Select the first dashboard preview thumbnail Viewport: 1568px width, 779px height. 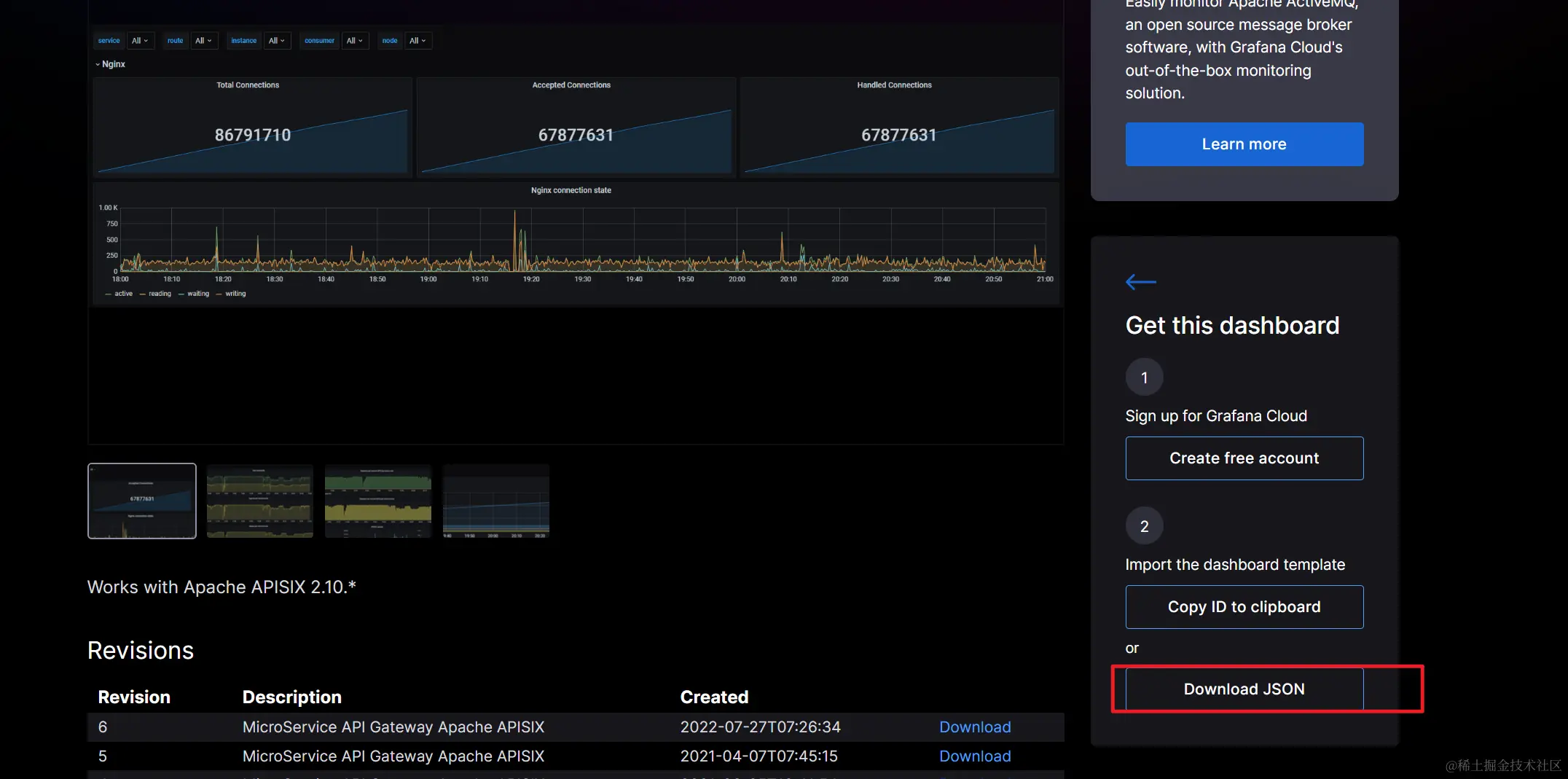pyautogui.click(x=141, y=501)
